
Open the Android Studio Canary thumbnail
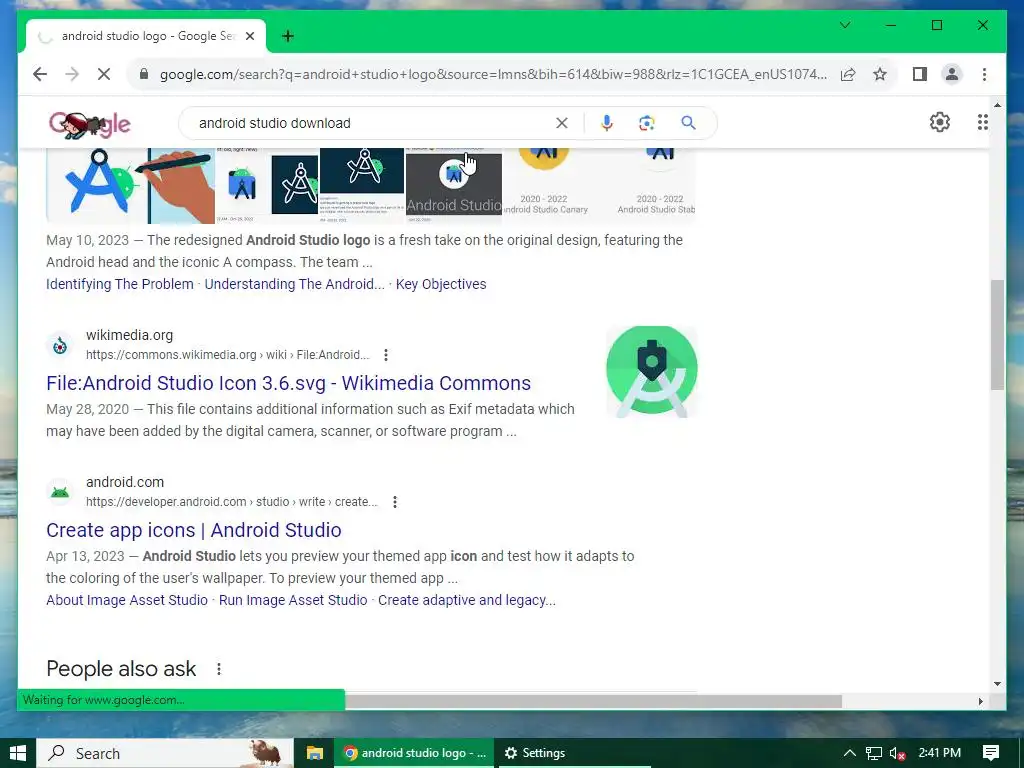pos(545,181)
